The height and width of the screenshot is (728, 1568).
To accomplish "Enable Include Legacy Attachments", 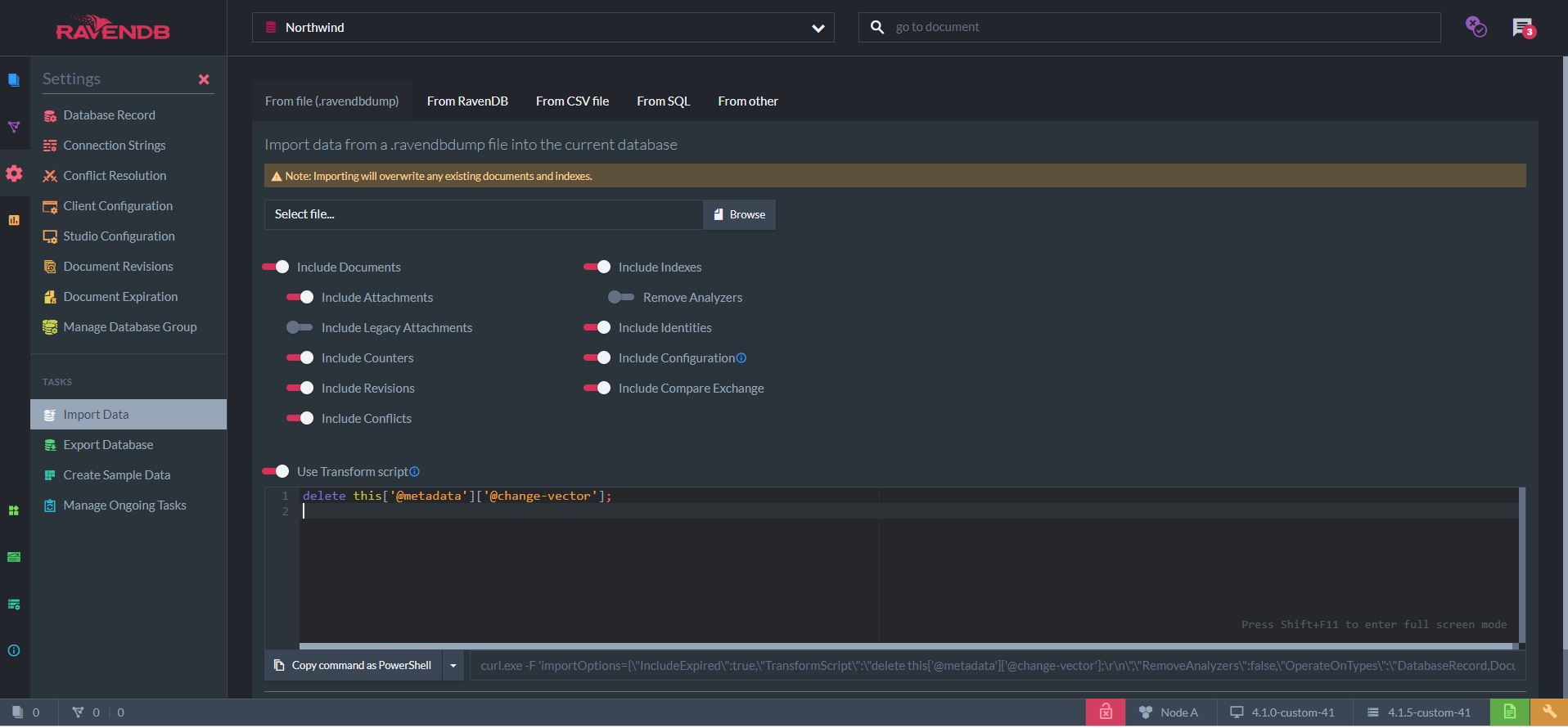I will (300, 327).
